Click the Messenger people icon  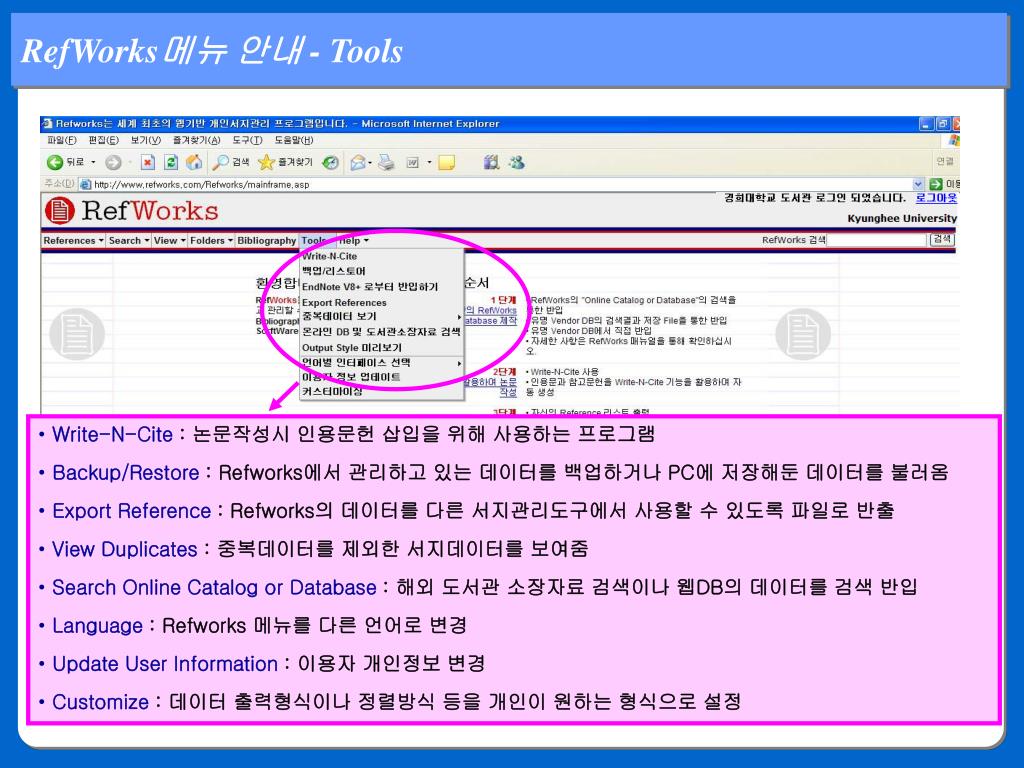(x=517, y=162)
